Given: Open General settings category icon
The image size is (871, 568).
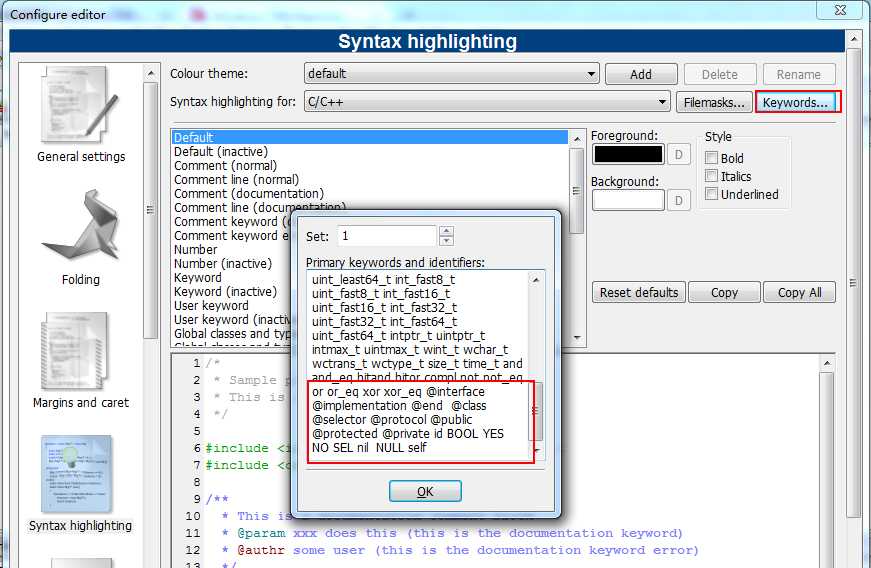Looking at the screenshot, I should point(81,105).
